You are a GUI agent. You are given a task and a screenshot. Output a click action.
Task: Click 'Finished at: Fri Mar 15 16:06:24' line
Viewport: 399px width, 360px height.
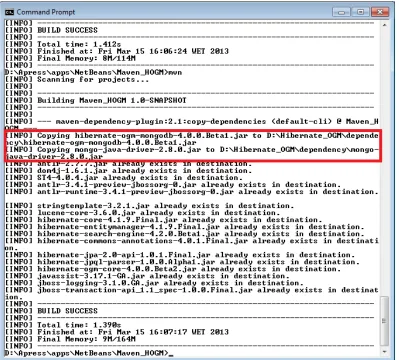pos(117,51)
